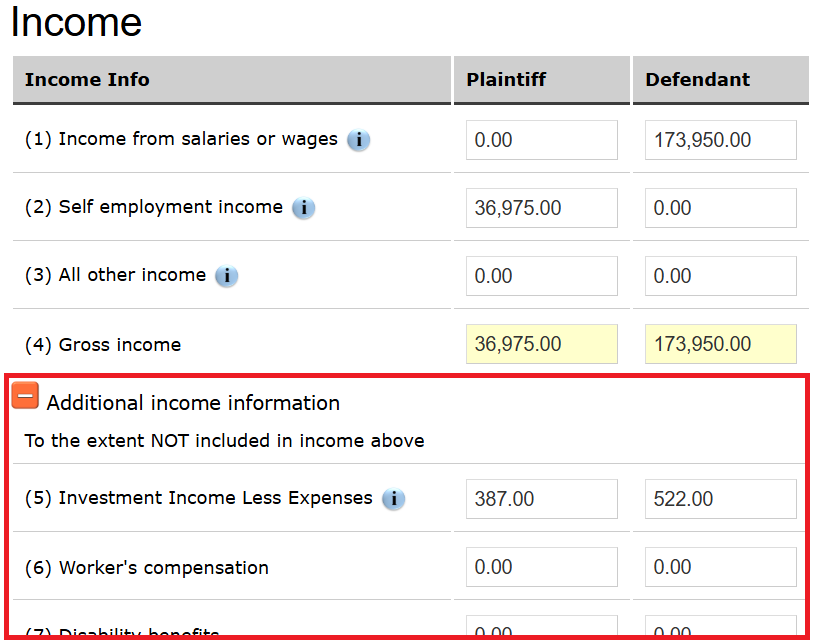Edit Defendant Worker's compensation field
Viewport: 820px width, 640px height.
click(721, 567)
